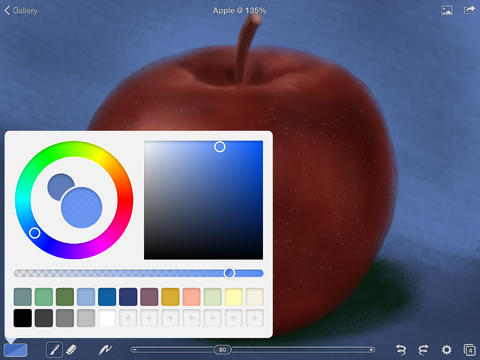Select the Brush tool
The height and width of the screenshot is (360, 480).
click(54, 350)
